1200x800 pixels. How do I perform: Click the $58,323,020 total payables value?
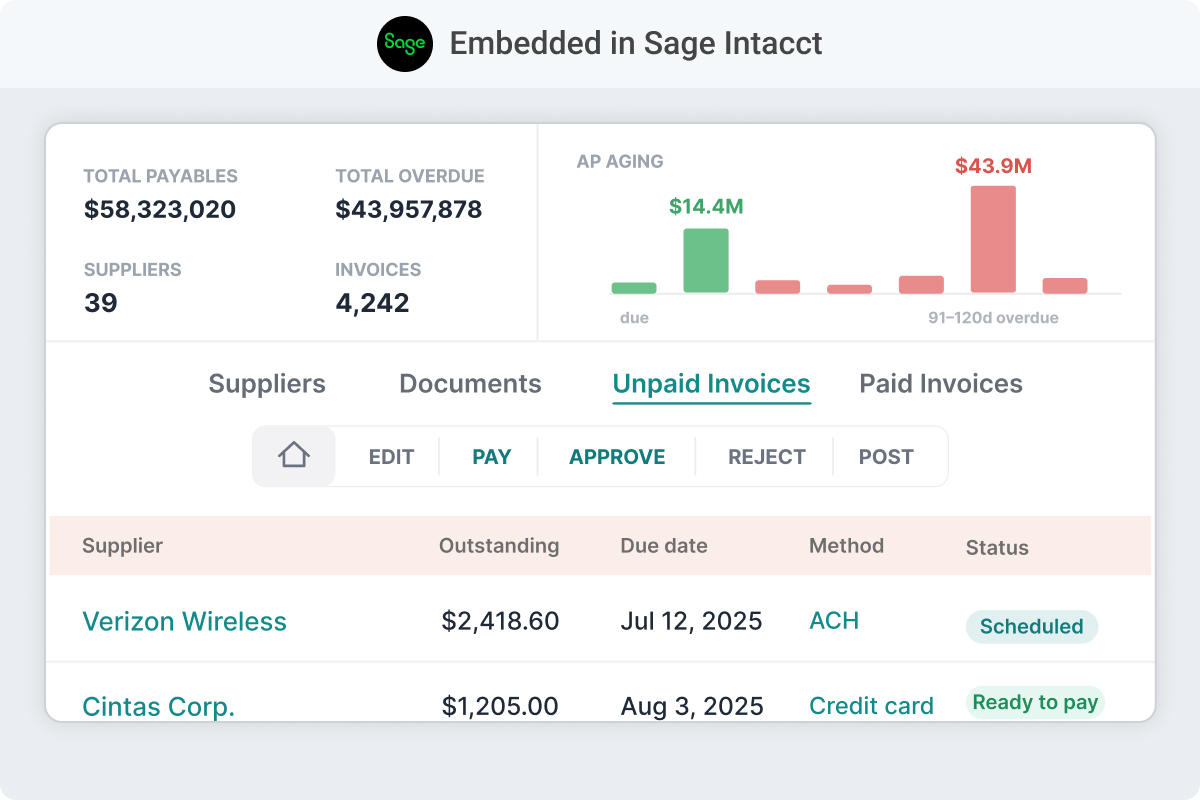tap(160, 210)
